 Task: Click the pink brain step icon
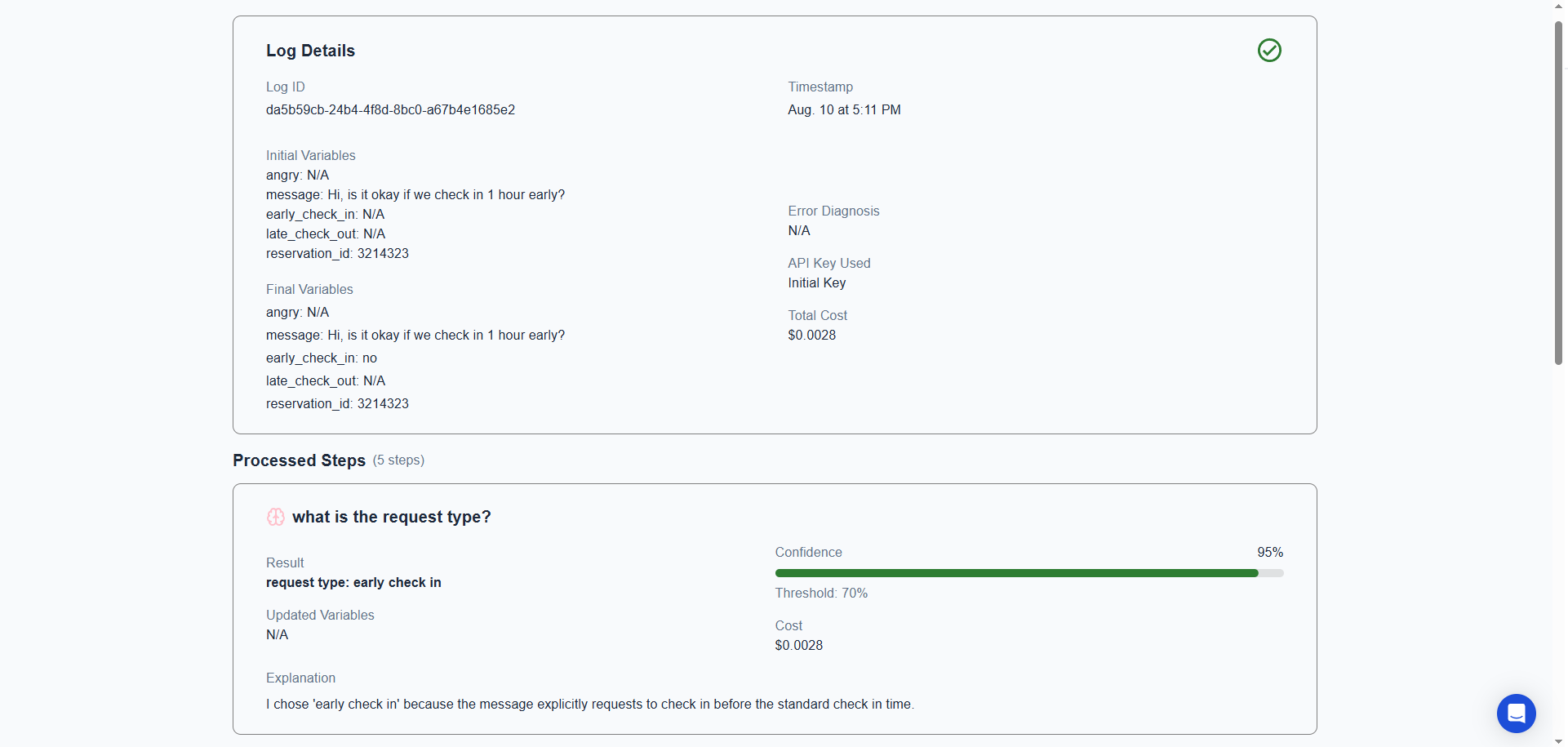(x=276, y=517)
